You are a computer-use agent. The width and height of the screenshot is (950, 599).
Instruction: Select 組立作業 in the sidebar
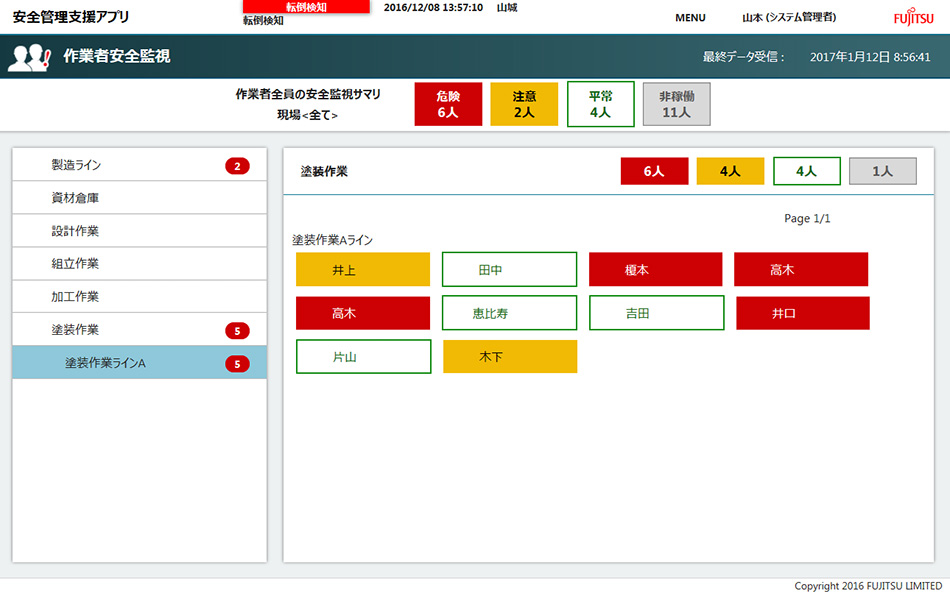76,264
